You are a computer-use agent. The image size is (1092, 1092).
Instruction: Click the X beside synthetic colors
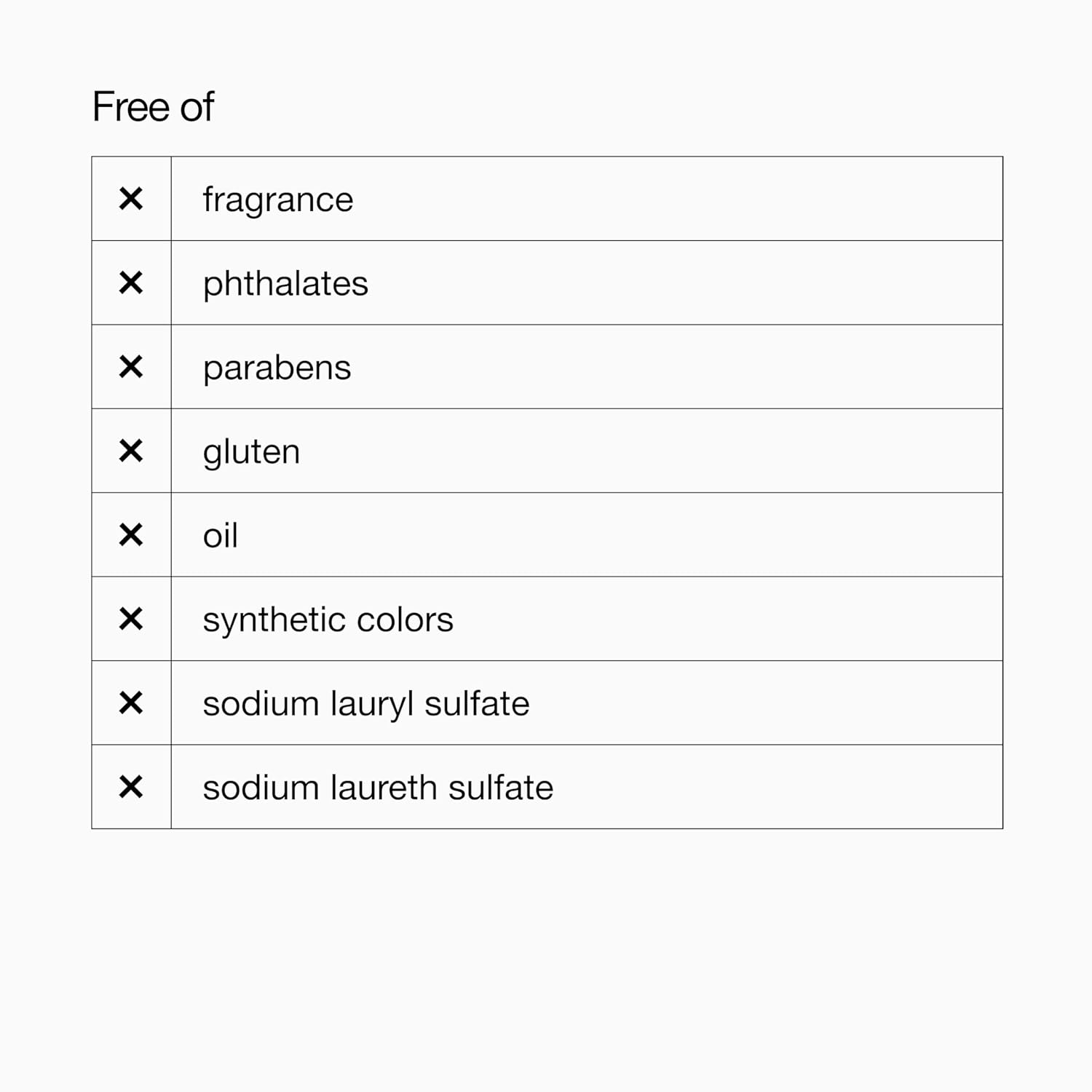tap(131, 620)
